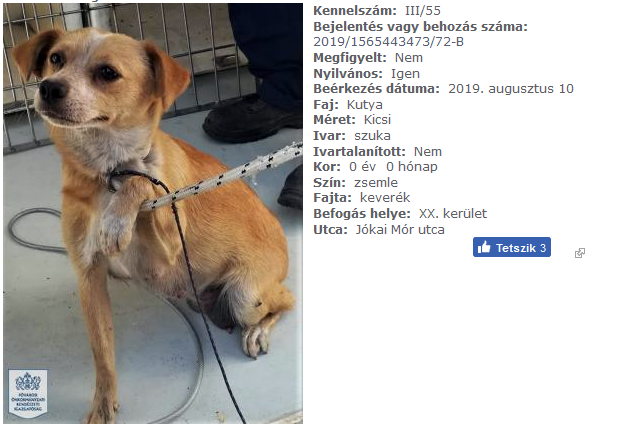
Task: Click the Méret value Kicsi
Action: click(x=377, y=120)
